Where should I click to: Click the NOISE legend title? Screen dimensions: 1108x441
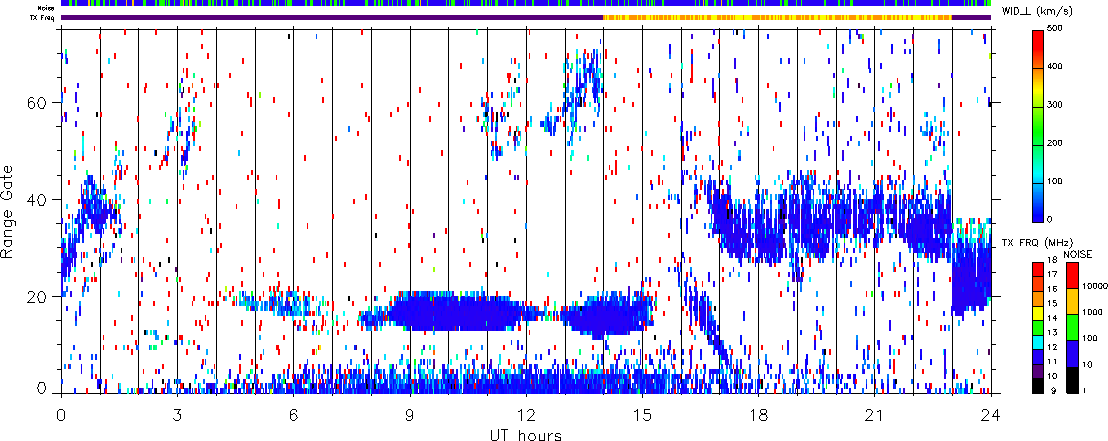[1076, 253]
